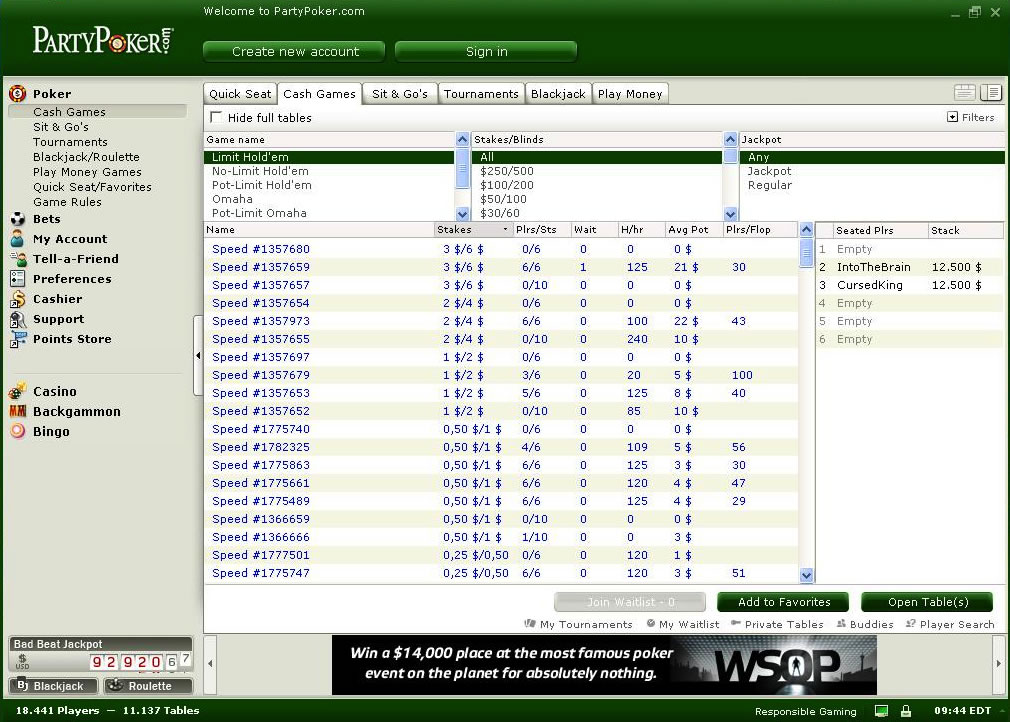Click the WSOP promotional banner
The image size is (1010, 722).
604,665
